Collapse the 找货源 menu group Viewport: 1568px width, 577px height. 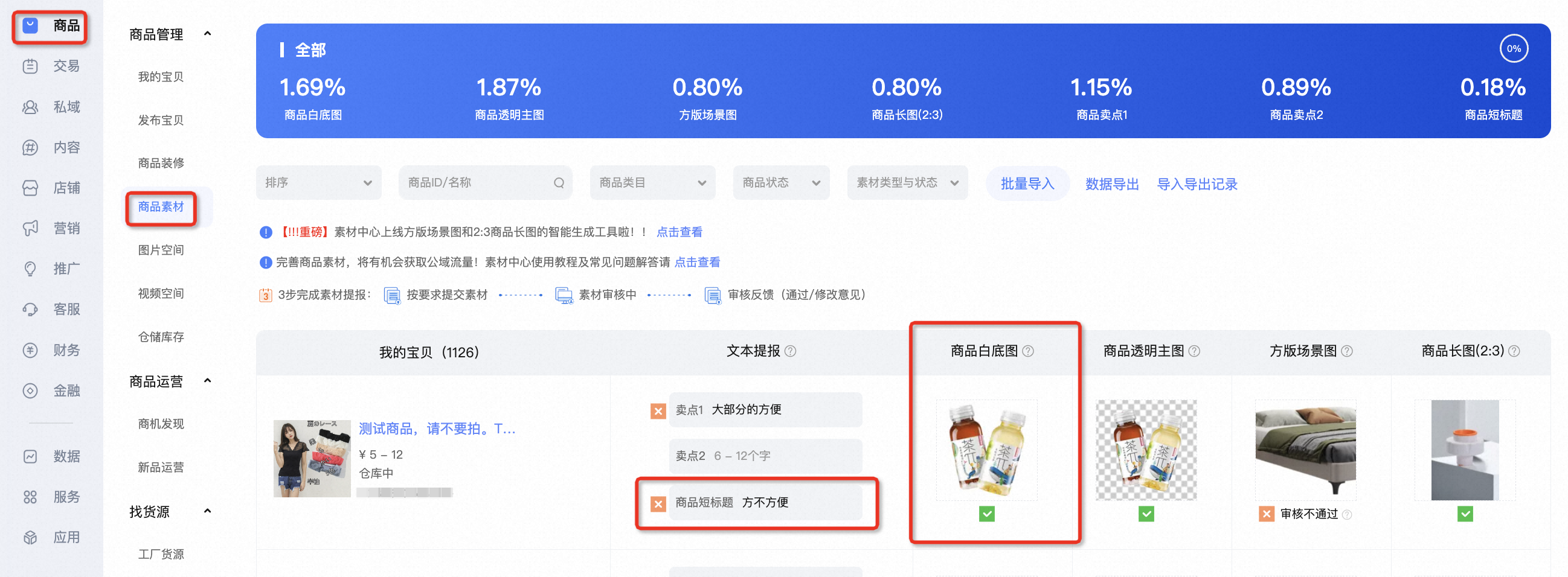207,511
